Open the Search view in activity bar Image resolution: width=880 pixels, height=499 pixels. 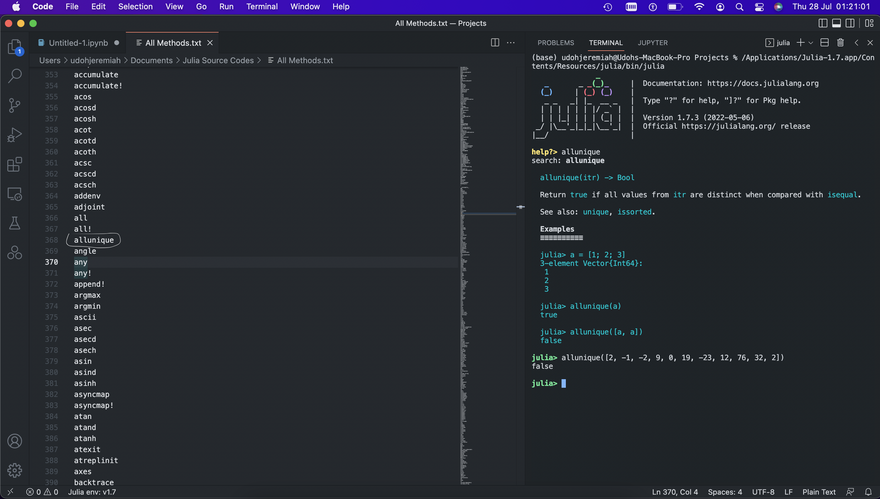click(15, 75)
